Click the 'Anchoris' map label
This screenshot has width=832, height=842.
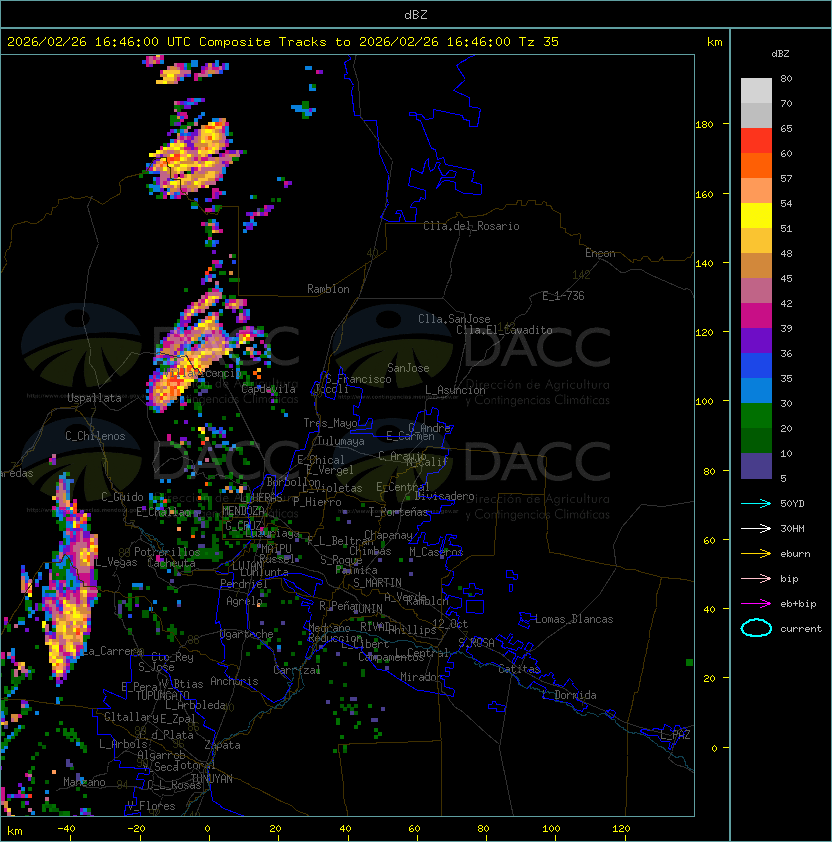234,681
